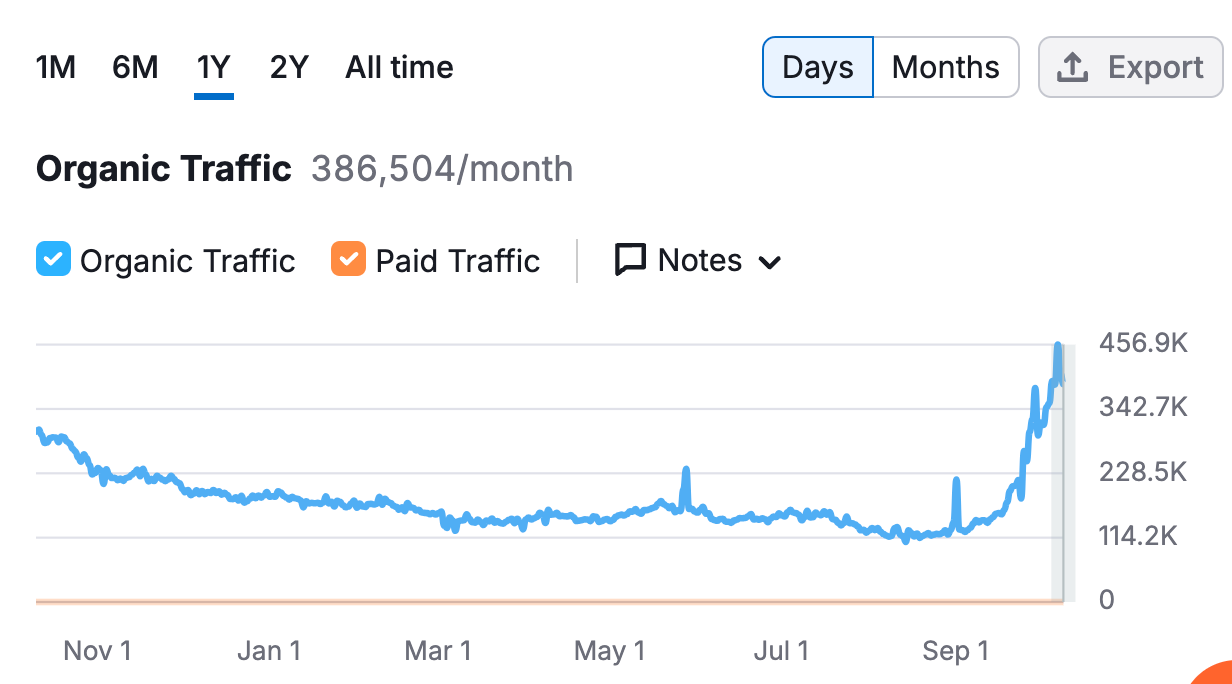Click the Nov 1 axis label
This screenshot has height=684, width=1232.
(x=97, y=651)
